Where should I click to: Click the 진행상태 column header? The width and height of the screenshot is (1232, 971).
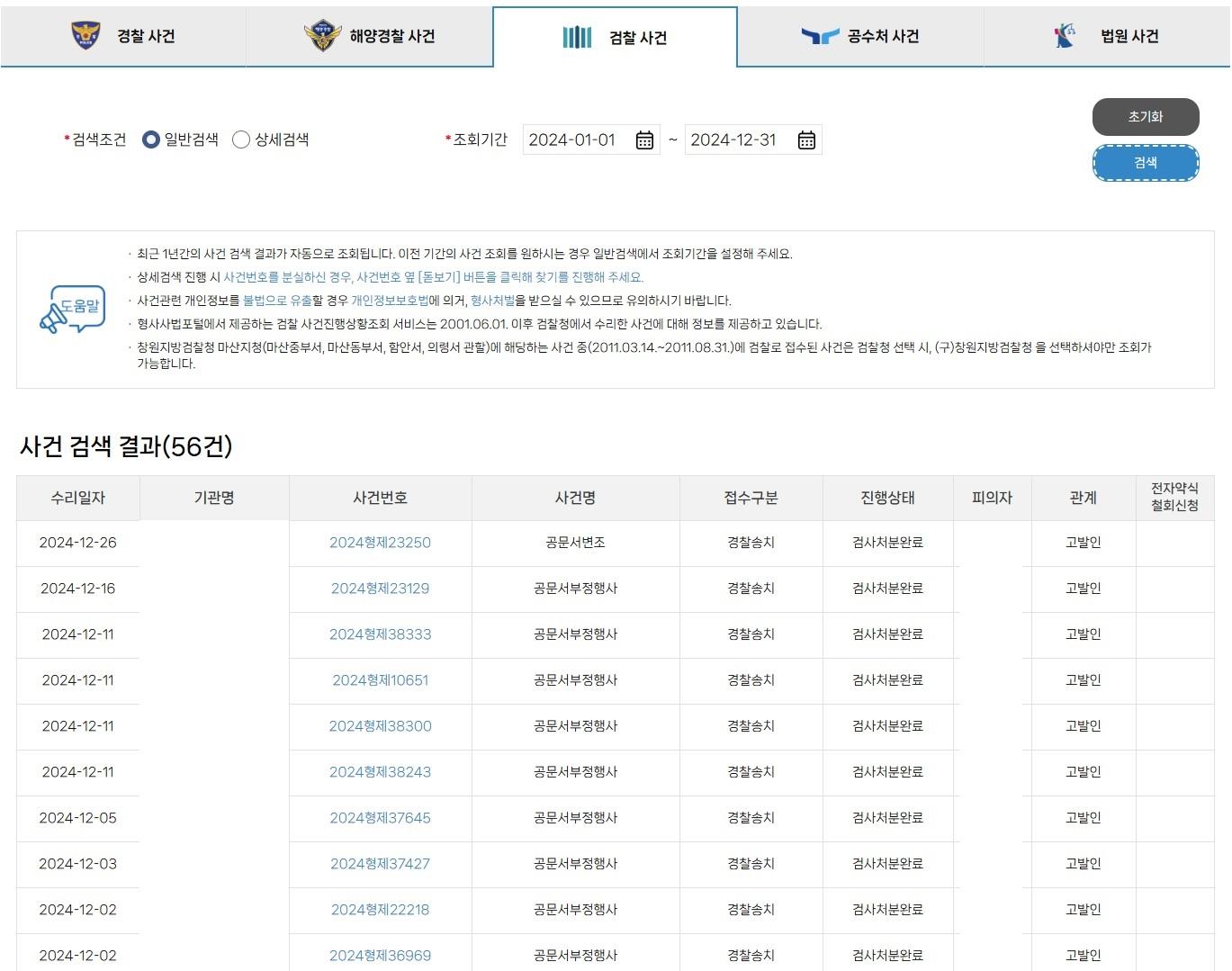pos(887,498)
